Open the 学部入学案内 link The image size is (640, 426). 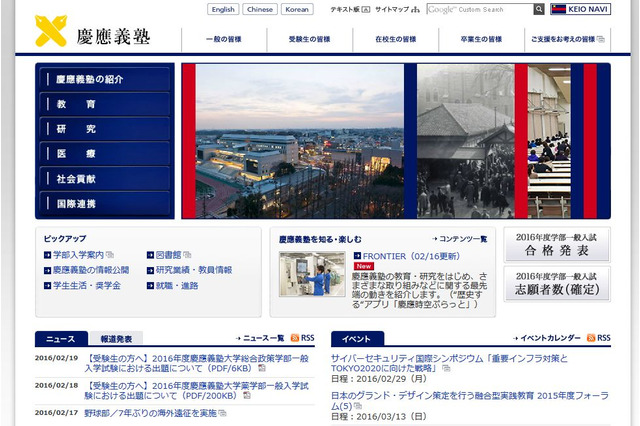pos(78,255)
